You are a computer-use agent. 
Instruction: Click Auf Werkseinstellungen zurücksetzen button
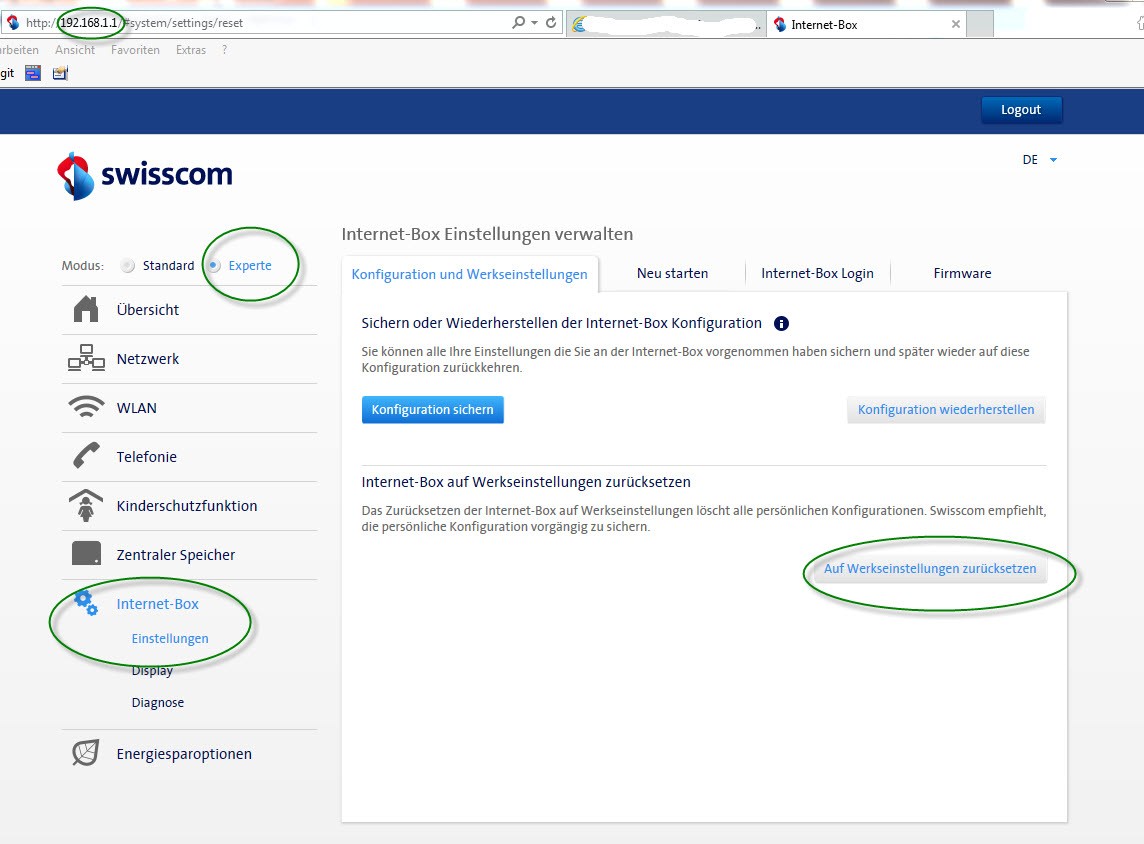[x=929, y=569]
